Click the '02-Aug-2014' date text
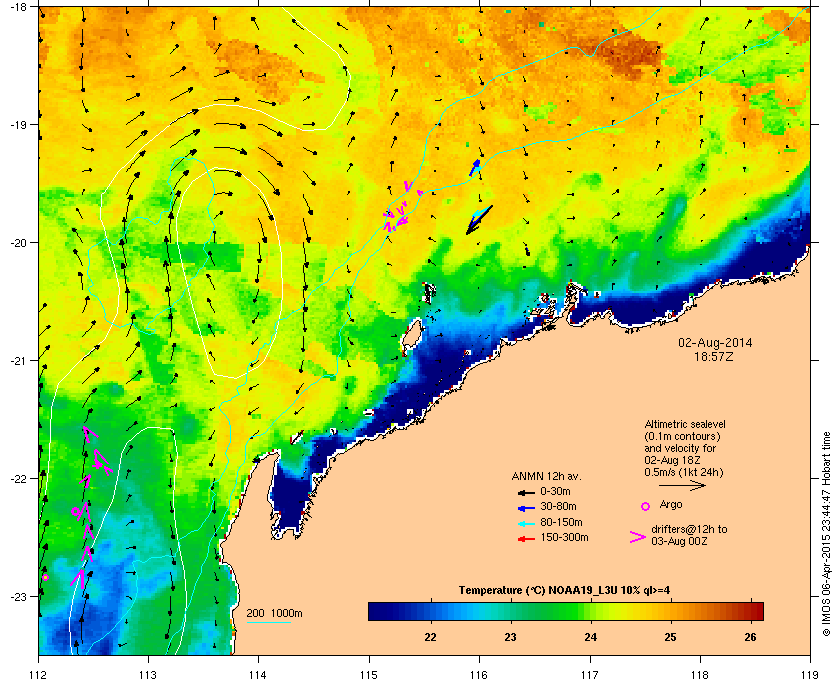The image size is (840, 680). (x=715, y=343)
